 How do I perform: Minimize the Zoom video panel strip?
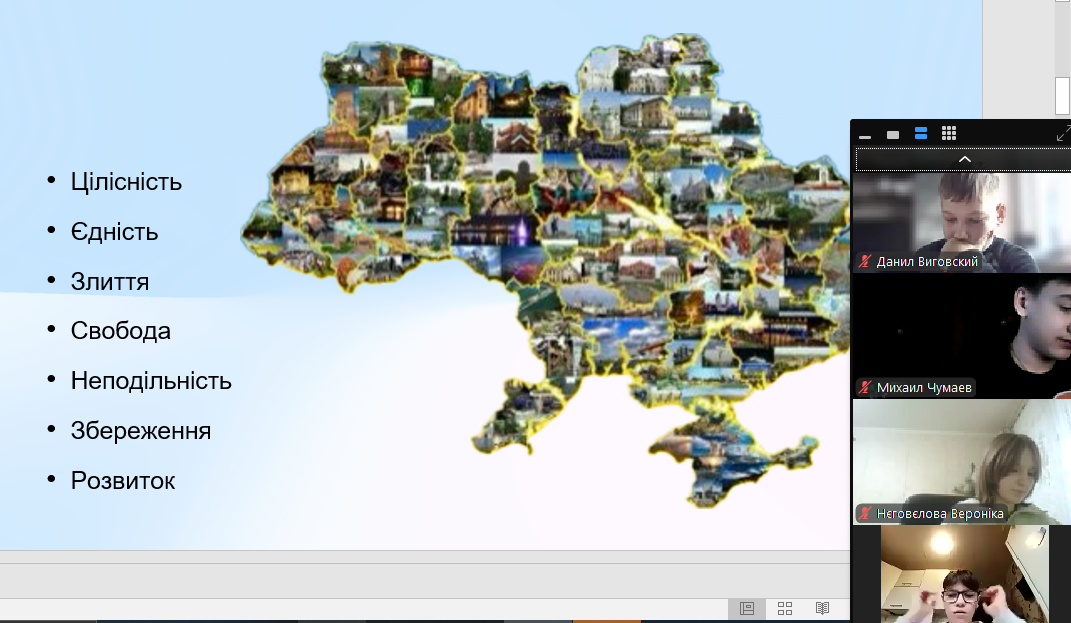click(865, 135)
